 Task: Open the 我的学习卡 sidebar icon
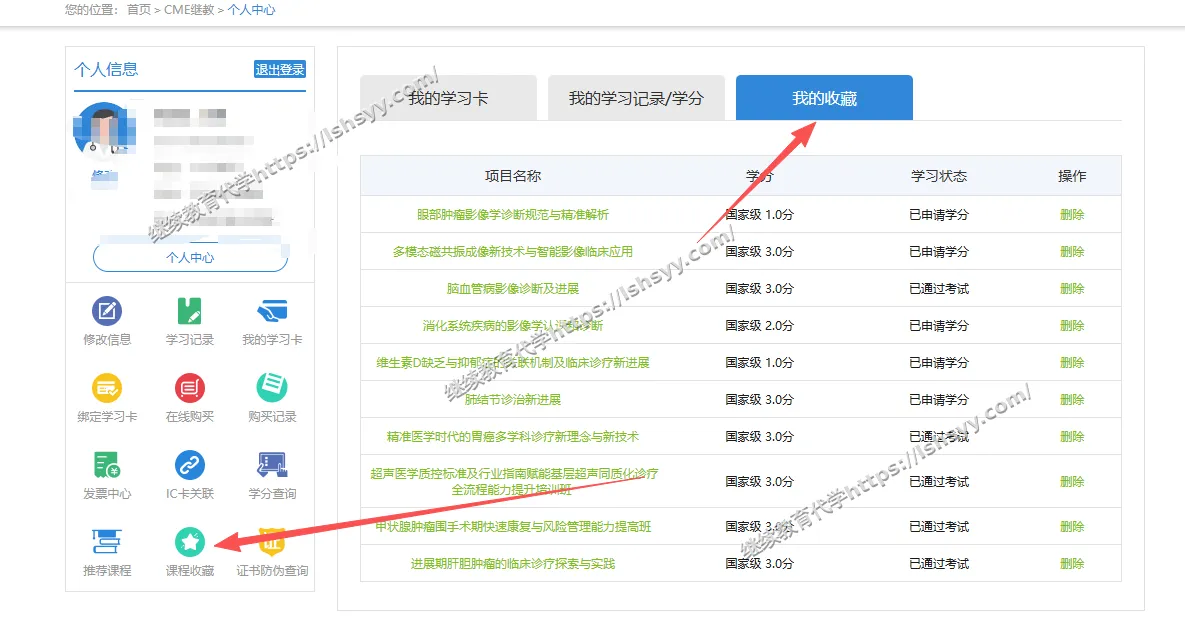point(272,311)
